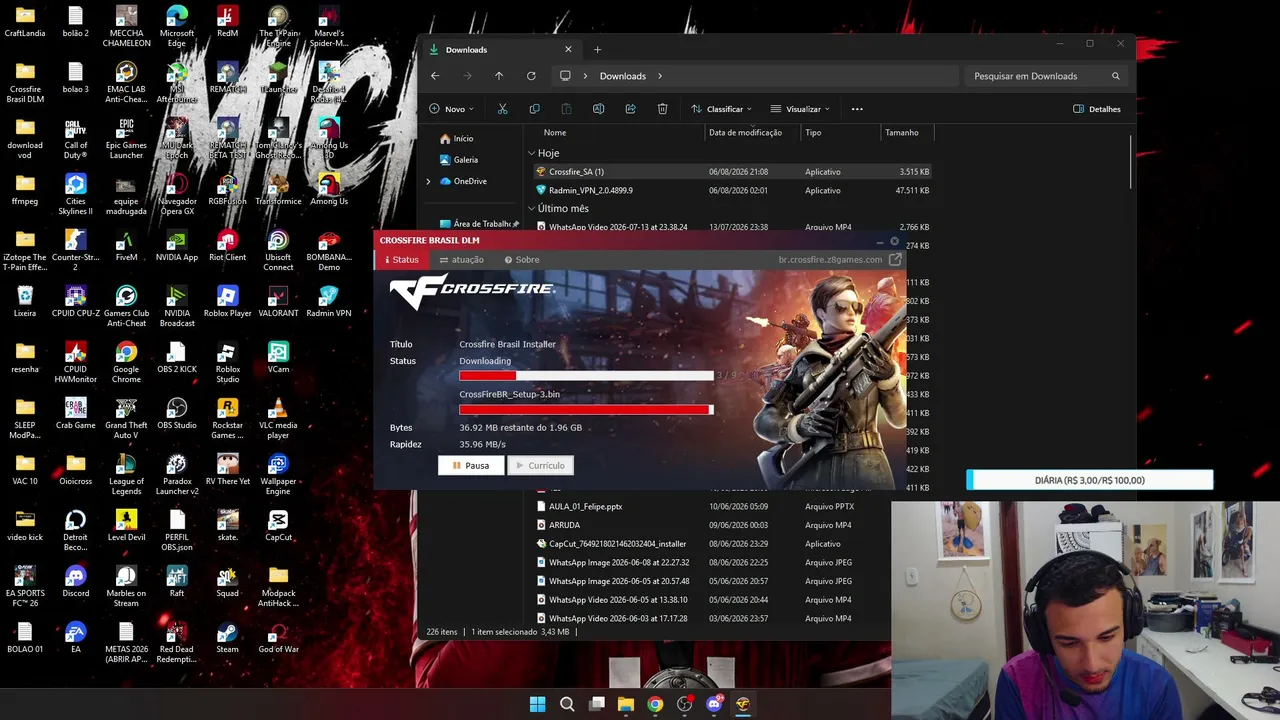This screenshot has height=720, width=1280.
Task: Select the Google Chrome desktop shortcut
Action: (126, 363)
